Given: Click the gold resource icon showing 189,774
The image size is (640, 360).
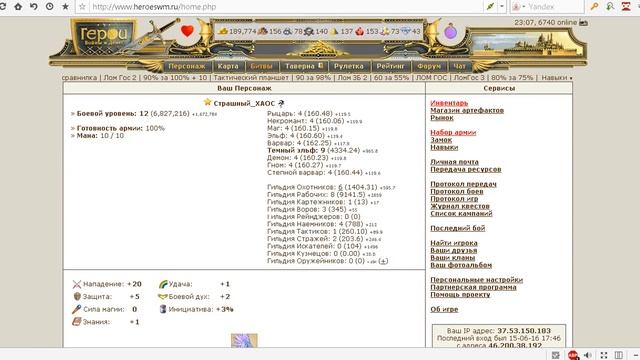Looking at the screenshot, I should click(223, 31).
